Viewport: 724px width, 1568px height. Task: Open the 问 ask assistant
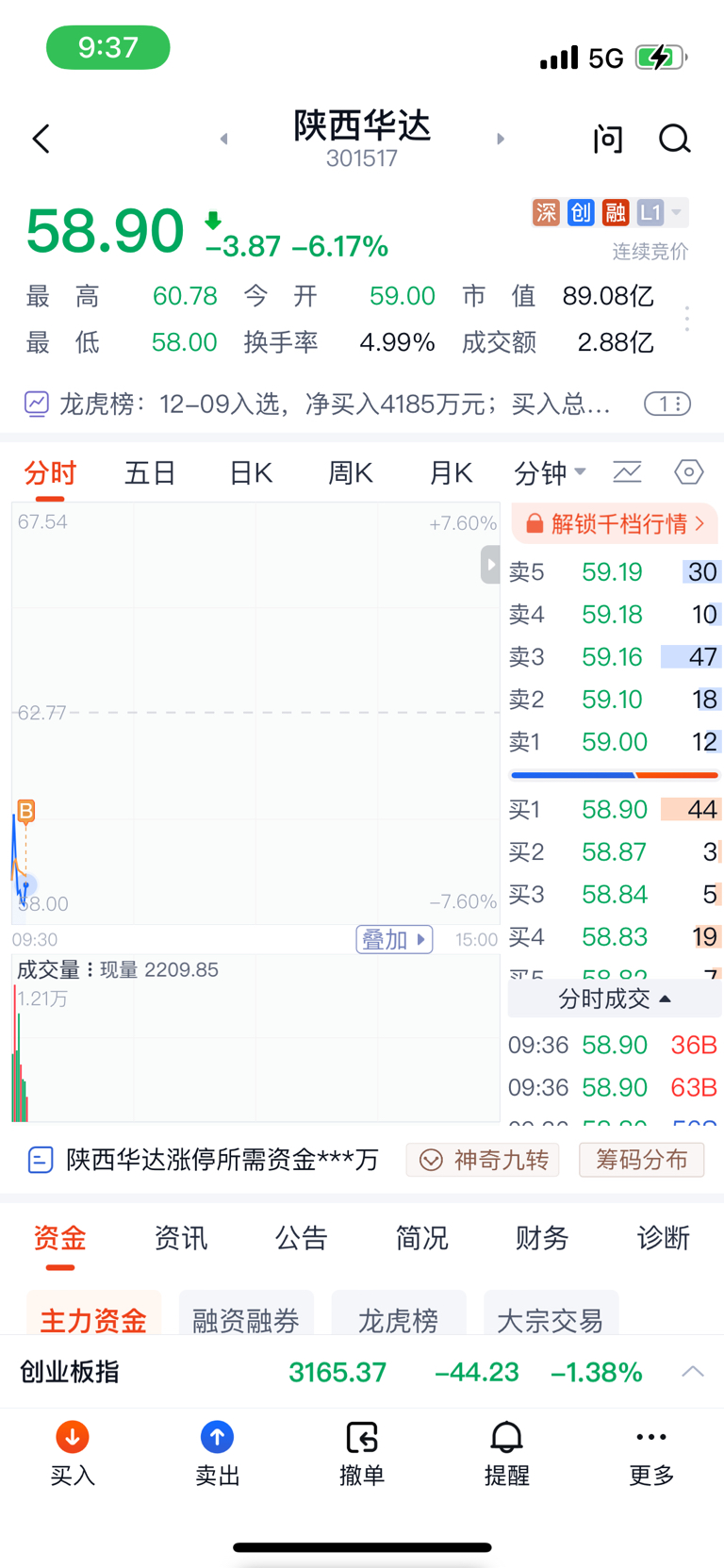pos(608,140)
